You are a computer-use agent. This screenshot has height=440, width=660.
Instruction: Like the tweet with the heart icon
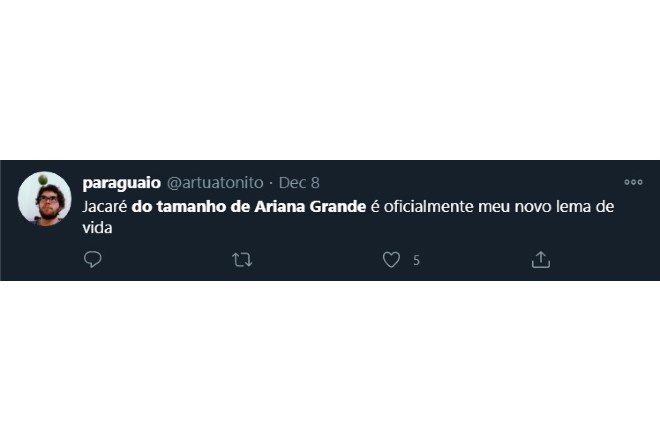[x=392, y=260]
